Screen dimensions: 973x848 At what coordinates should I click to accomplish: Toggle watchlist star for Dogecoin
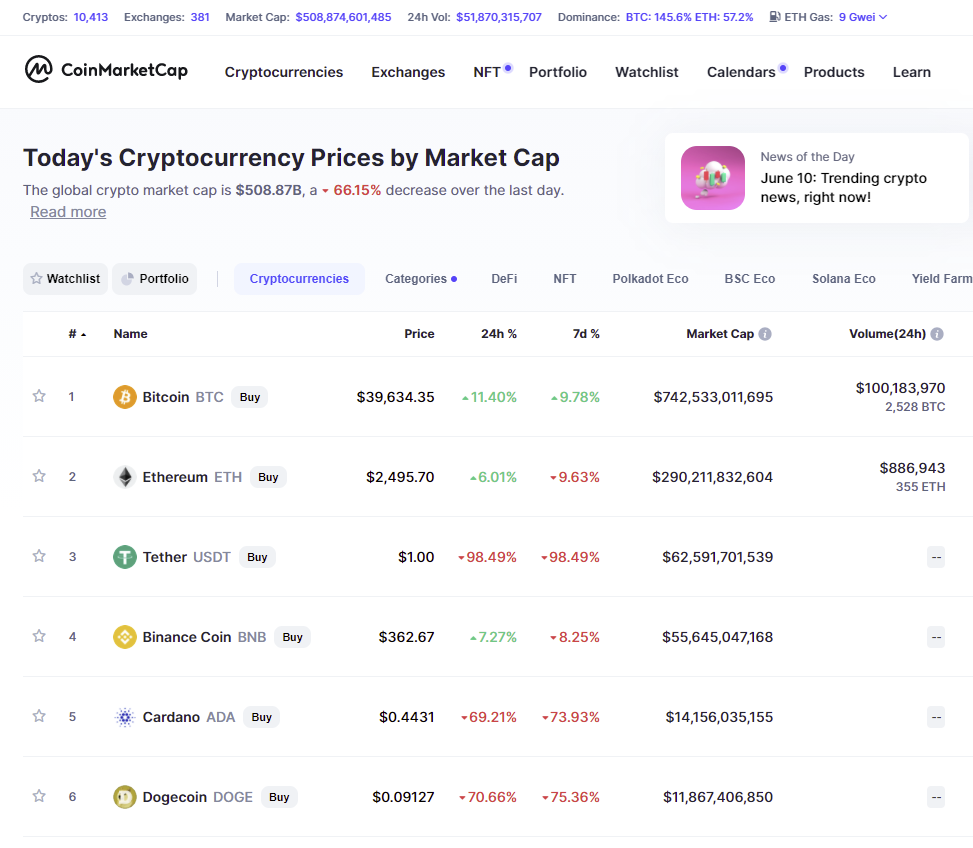[x=39, y=796]
